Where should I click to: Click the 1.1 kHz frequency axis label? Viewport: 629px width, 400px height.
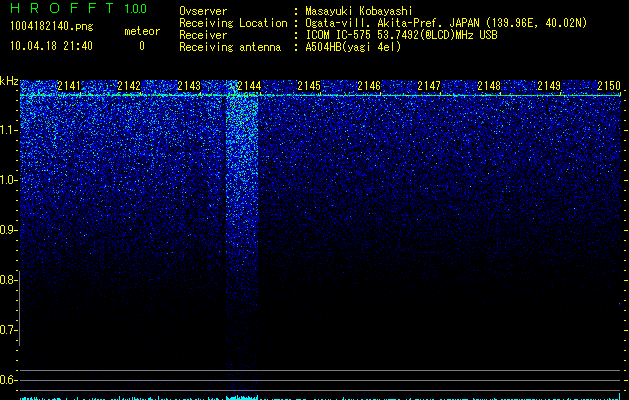pos(8,130)
